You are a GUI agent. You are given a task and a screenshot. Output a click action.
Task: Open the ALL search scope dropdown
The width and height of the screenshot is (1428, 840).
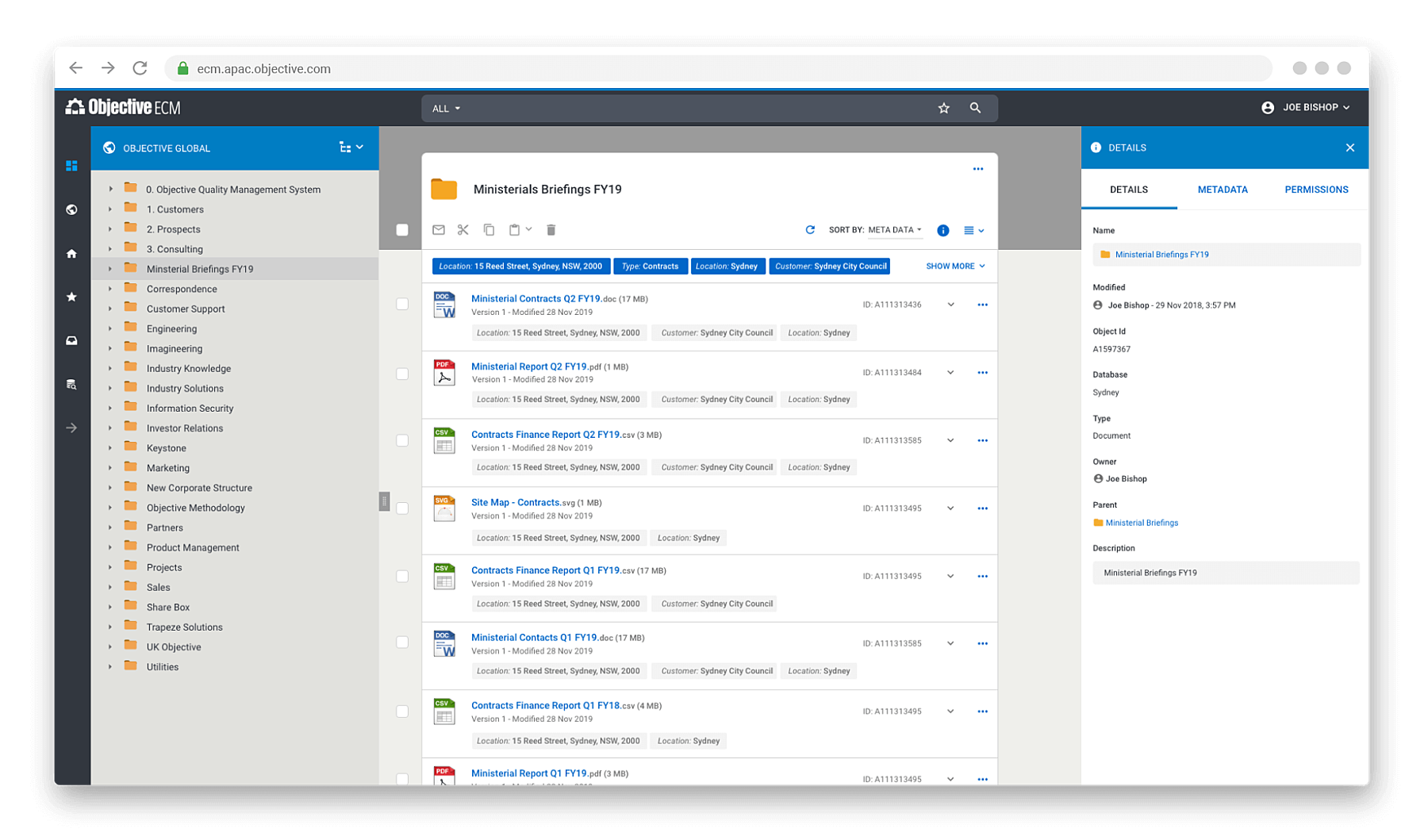coord(446,109)
